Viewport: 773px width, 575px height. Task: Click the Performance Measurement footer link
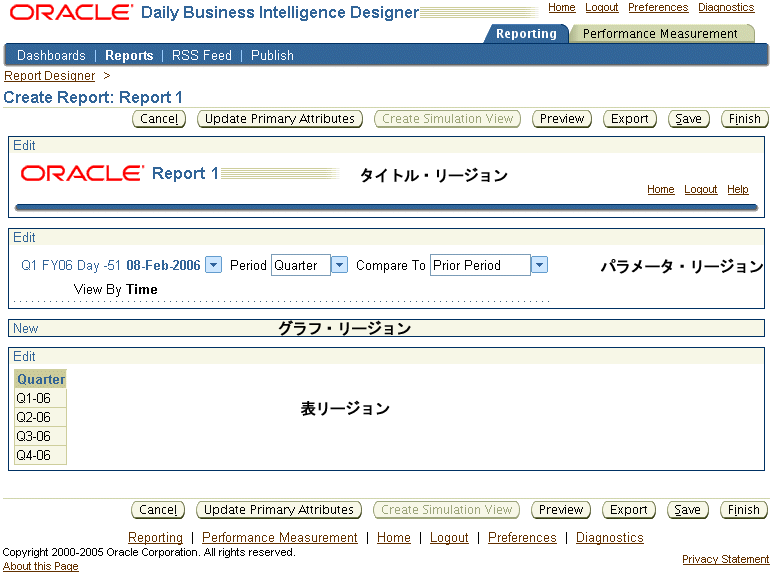point(280,538)
